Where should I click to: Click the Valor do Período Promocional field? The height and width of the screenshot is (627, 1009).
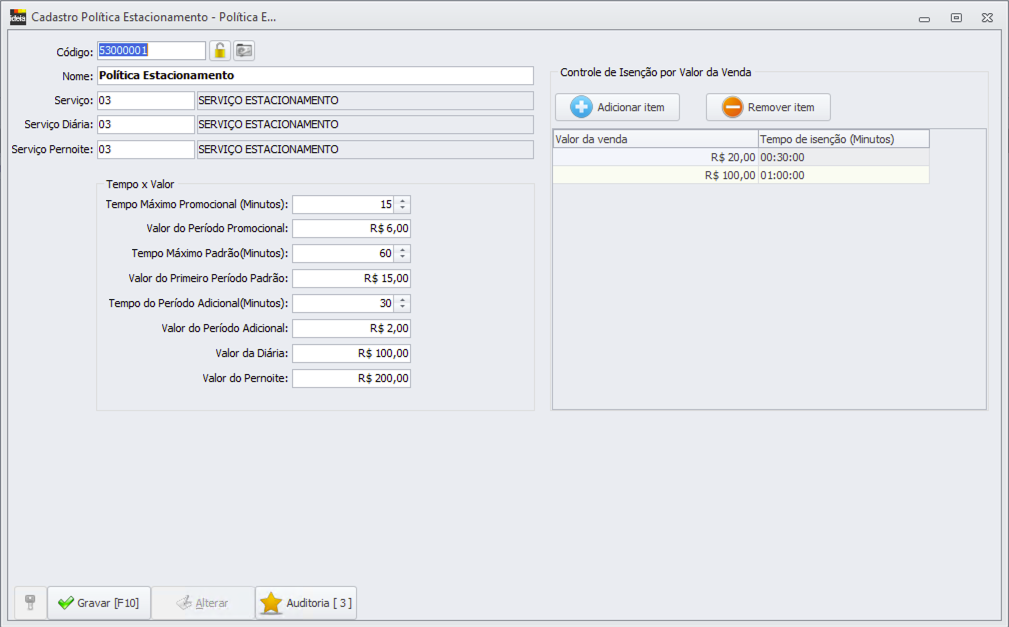(x=351, y=228)
